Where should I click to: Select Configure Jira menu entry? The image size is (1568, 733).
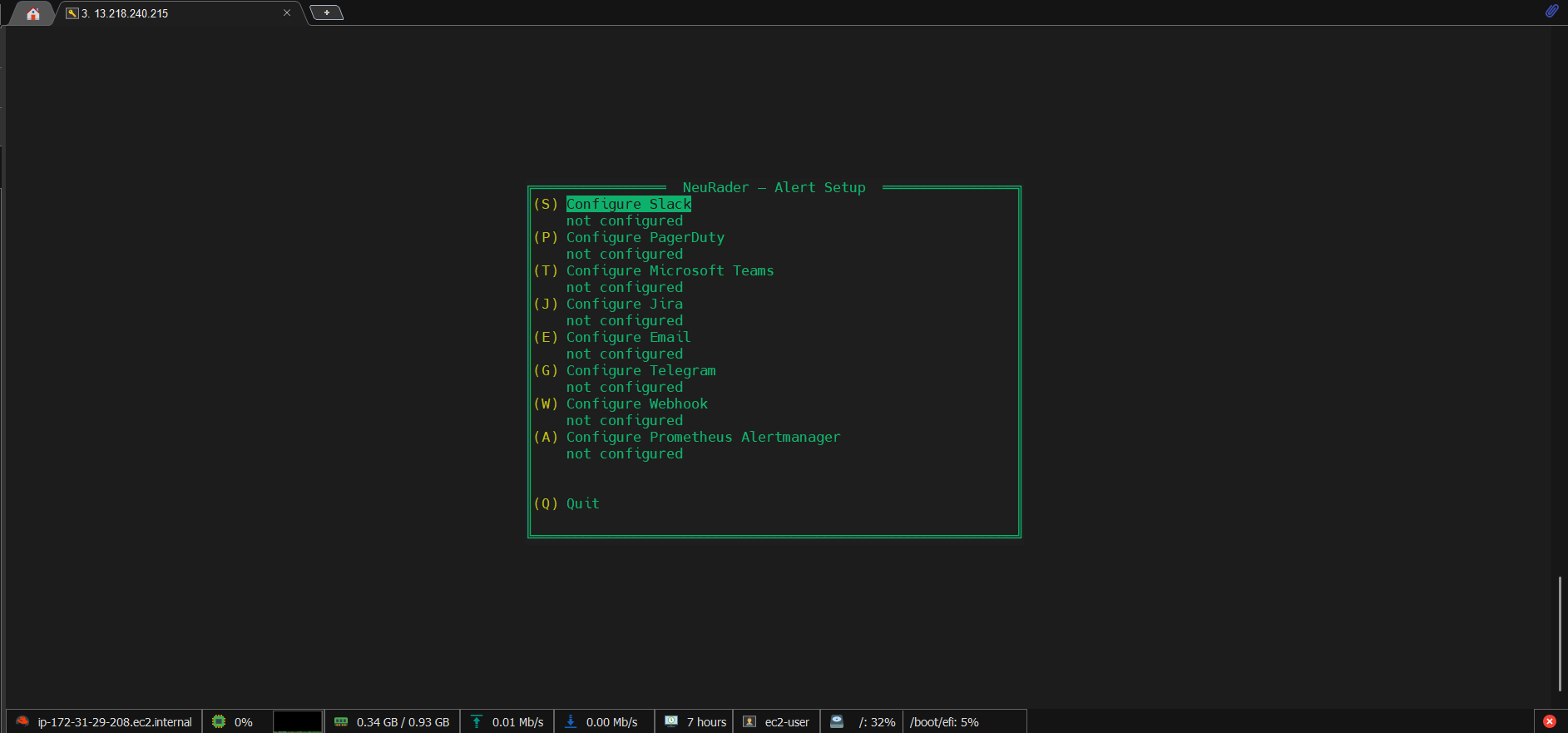pyautogui.click(x=625, y=304)
